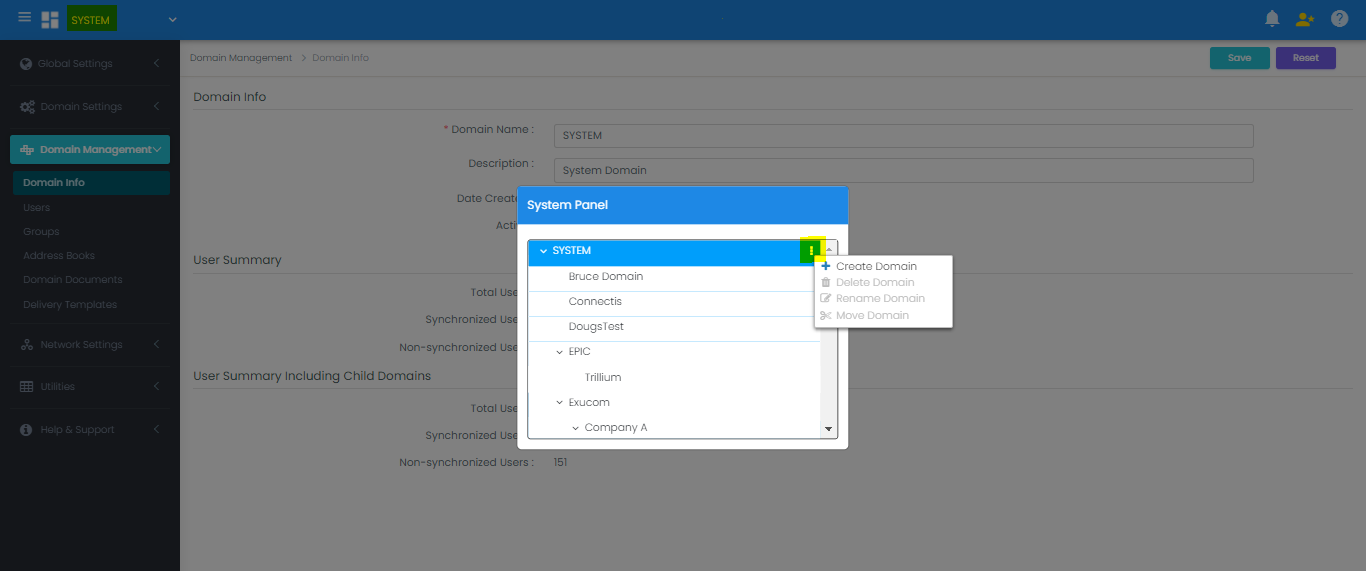
Task: Collapse Domain Management sidebar section
Action: 157,150
